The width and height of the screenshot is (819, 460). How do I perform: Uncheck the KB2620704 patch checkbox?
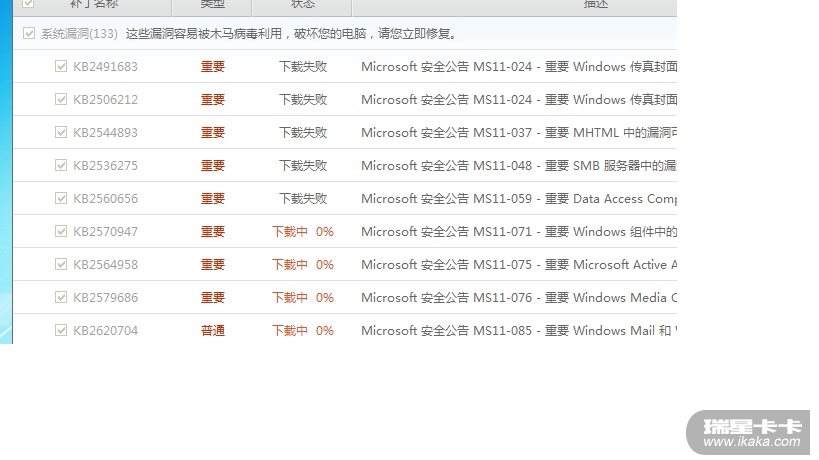pyautogui.click(x=61, y=330)
